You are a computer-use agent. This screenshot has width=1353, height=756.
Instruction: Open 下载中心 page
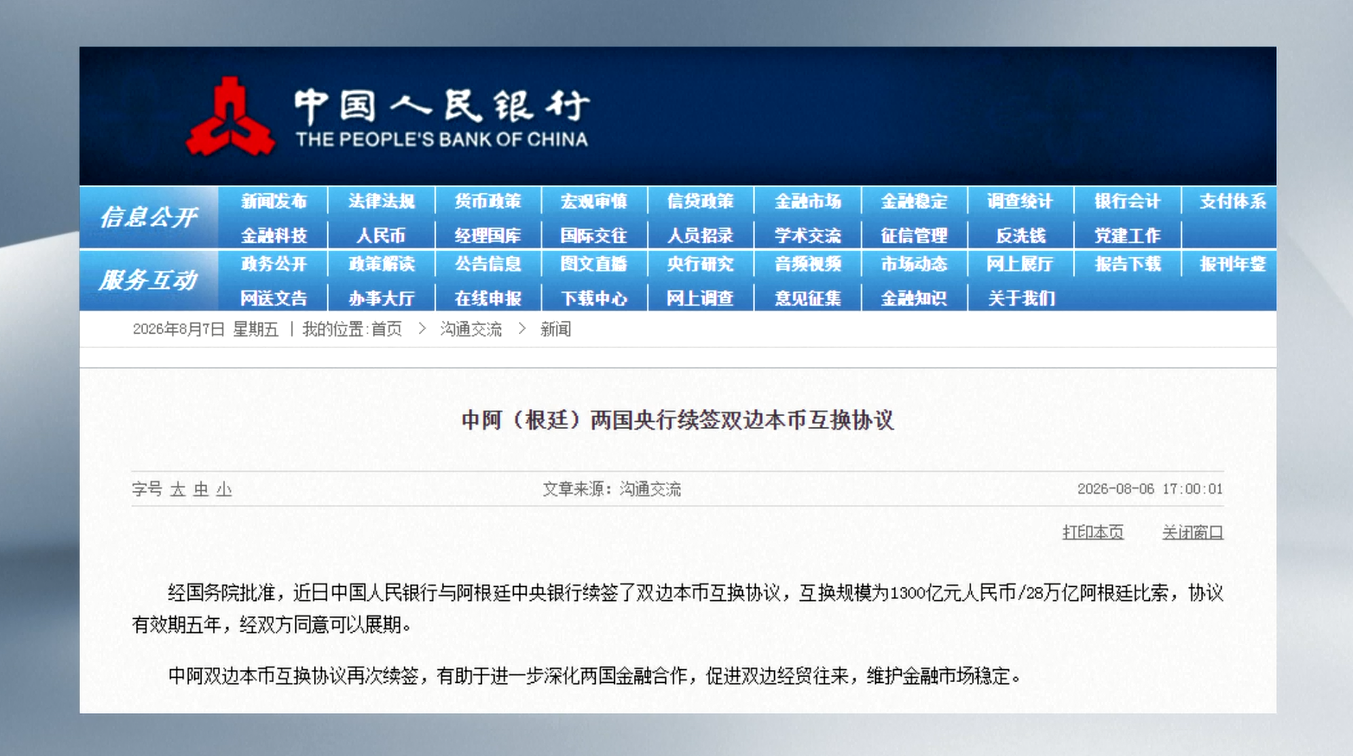click(594, 298)
